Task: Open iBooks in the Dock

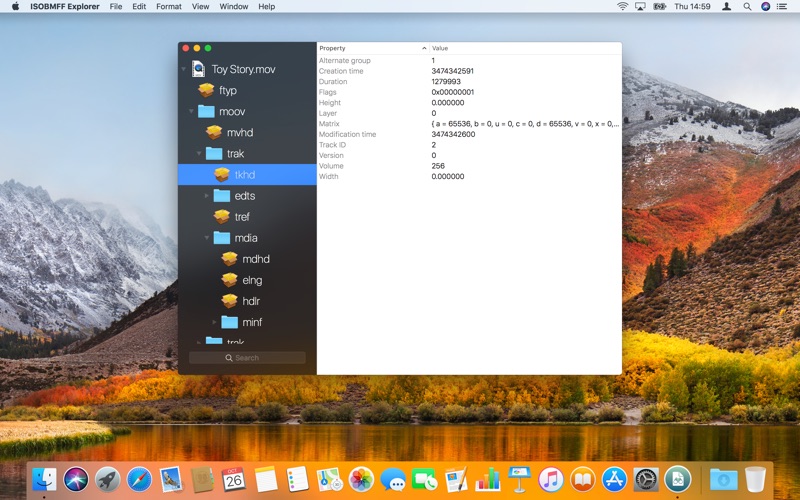Action: point(583,480)
